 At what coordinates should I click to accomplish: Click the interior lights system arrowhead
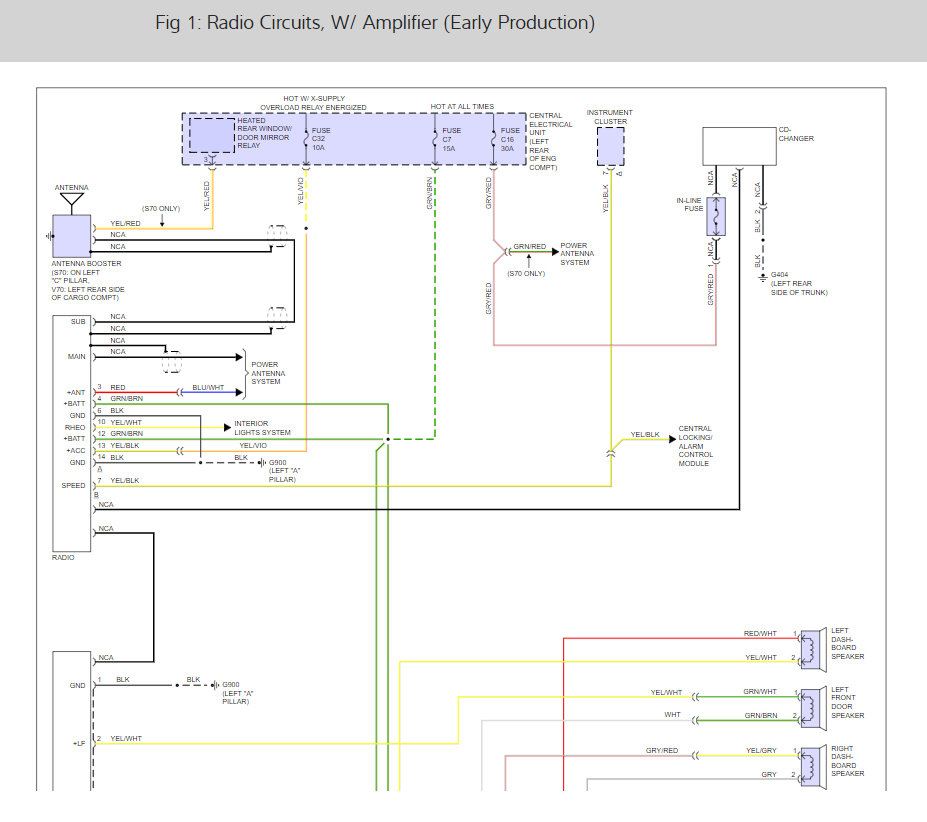228,428
